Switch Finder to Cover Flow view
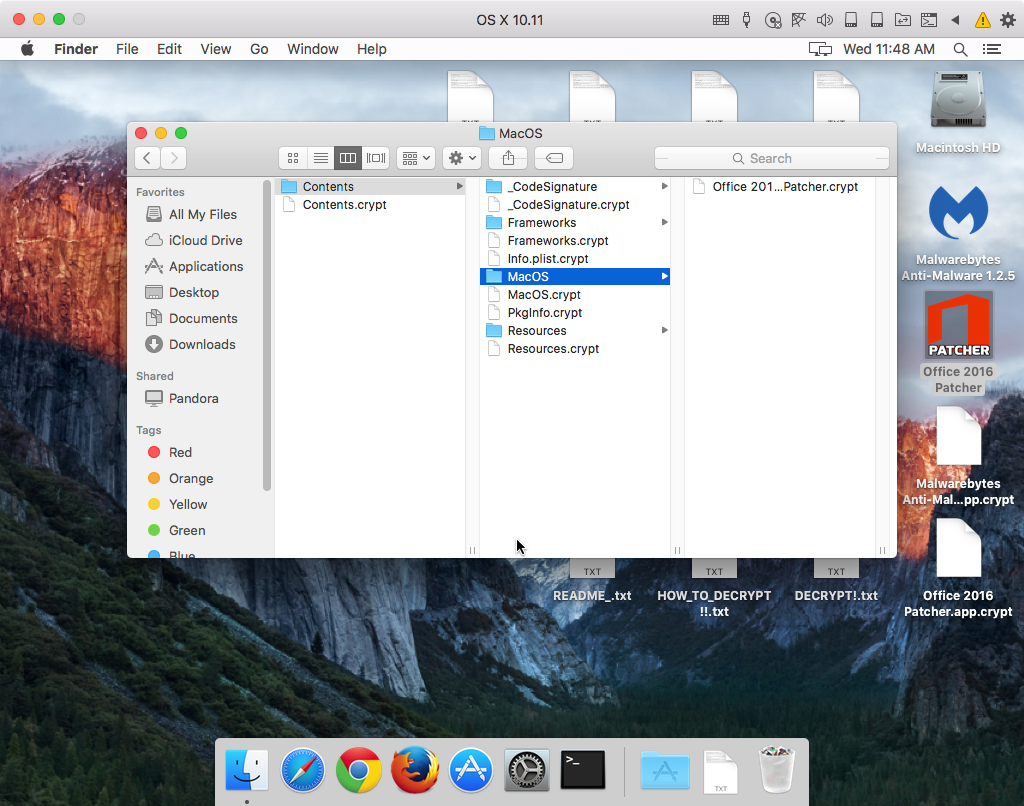 376,158
